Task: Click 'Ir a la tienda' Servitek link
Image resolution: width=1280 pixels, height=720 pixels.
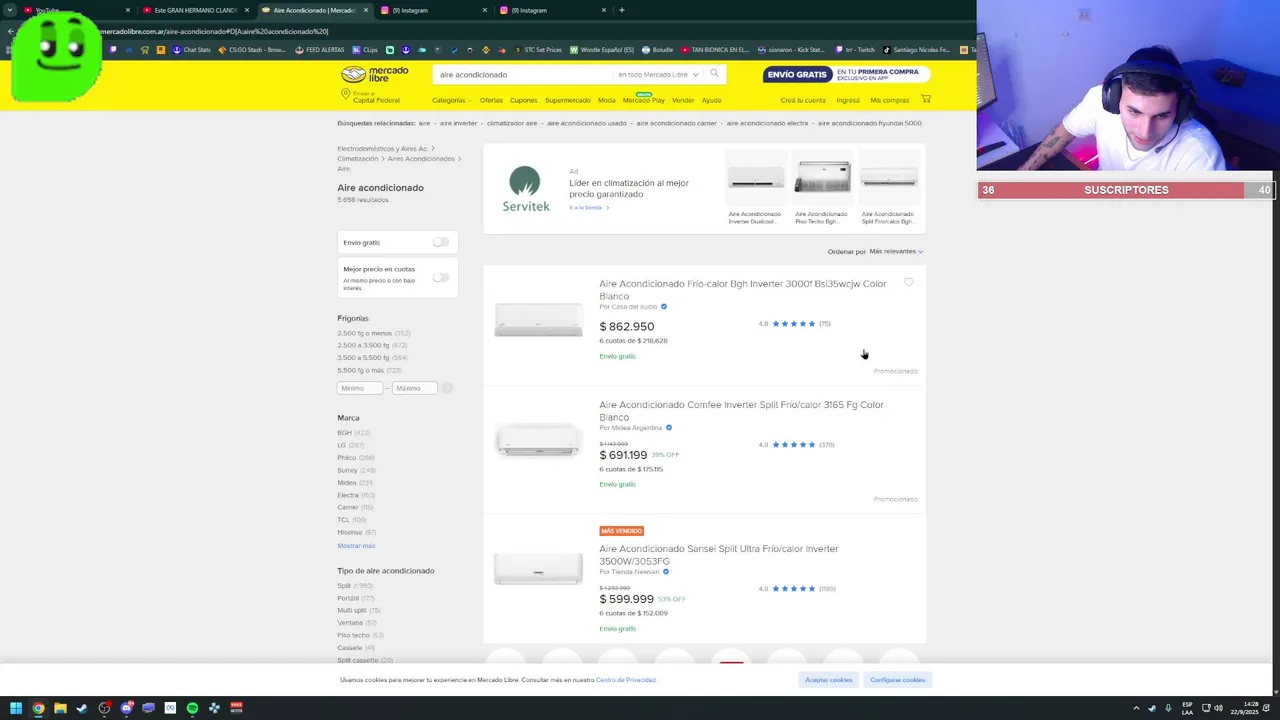Action: pyautogui.click(x=589, y=207)
